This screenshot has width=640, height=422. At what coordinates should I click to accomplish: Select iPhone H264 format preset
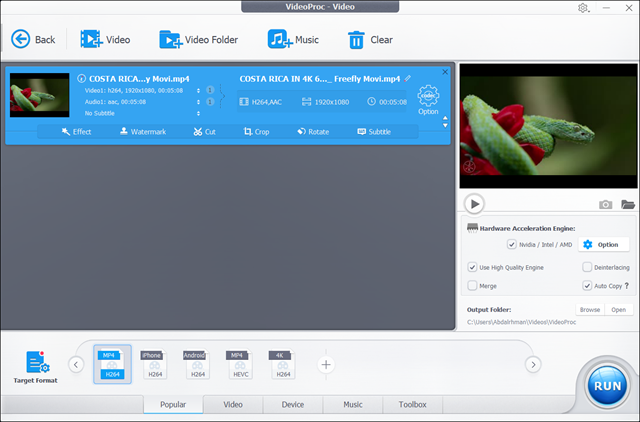pyautogui.click(x=154, y=364)
